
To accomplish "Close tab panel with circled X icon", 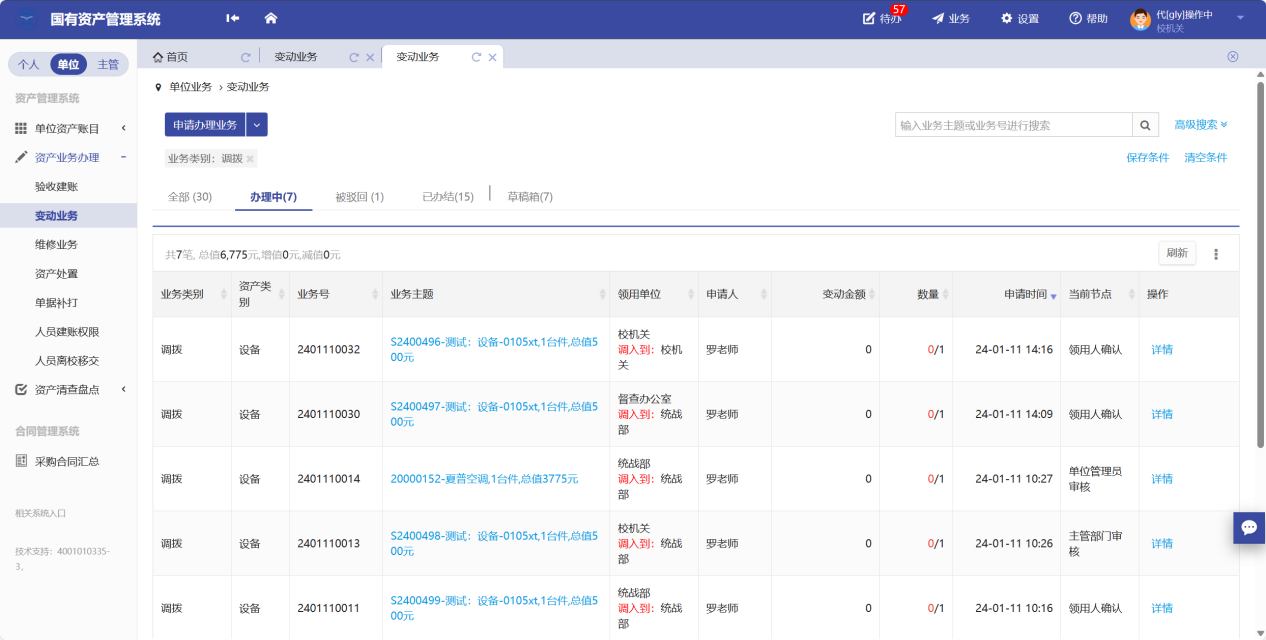I will [1232, 57].
